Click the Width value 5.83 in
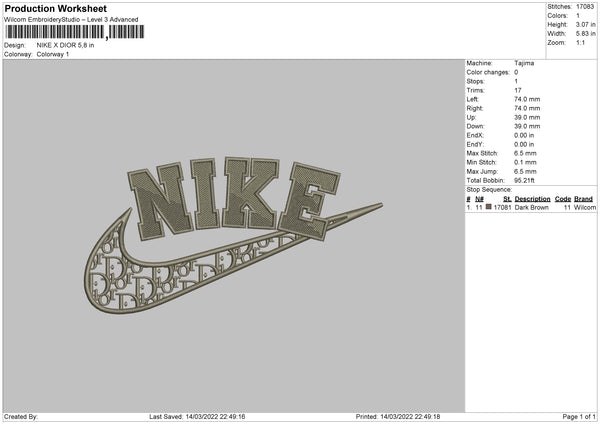The image size is (600, 424). (x=585, y=34)
